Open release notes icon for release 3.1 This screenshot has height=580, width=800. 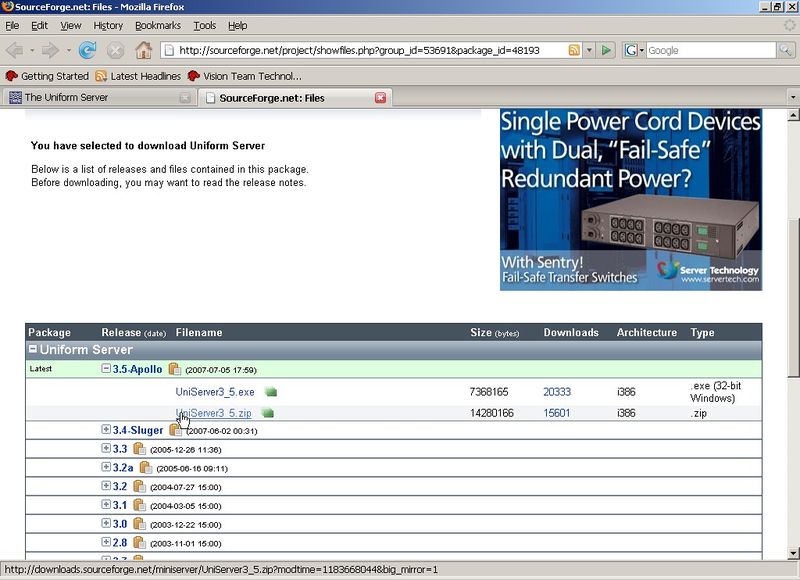(139, 505)
